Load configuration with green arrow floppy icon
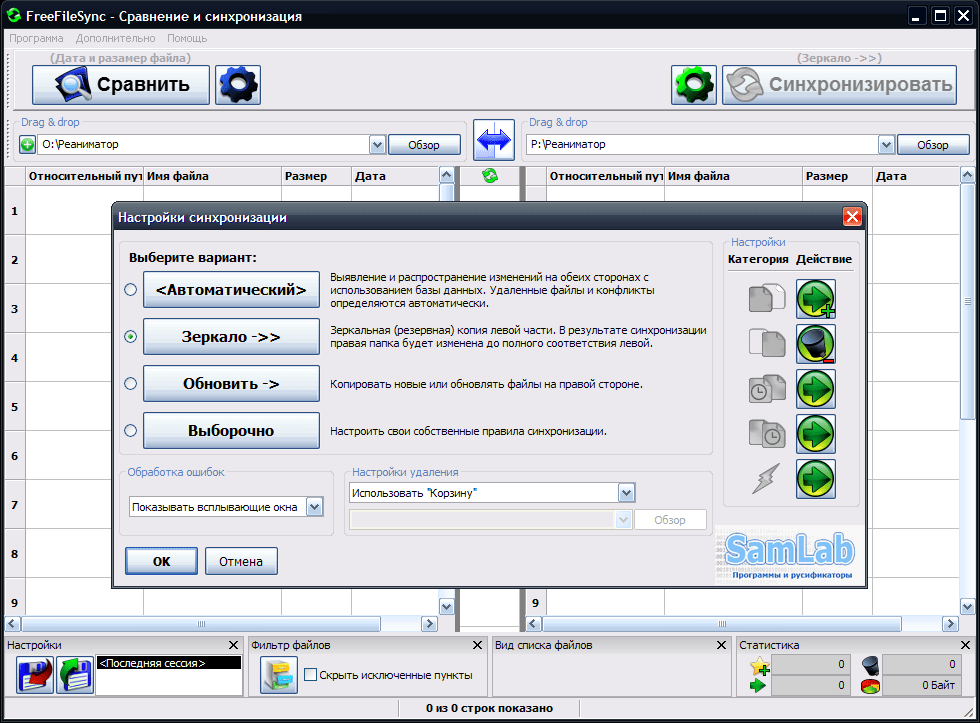980x723 pixels. pos(75,675)
